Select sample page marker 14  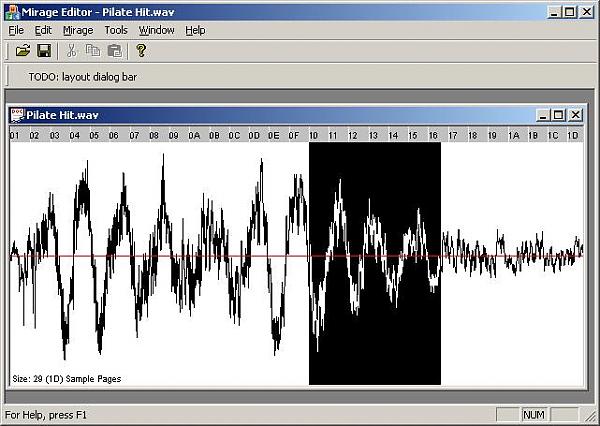(x=393, y=135)
